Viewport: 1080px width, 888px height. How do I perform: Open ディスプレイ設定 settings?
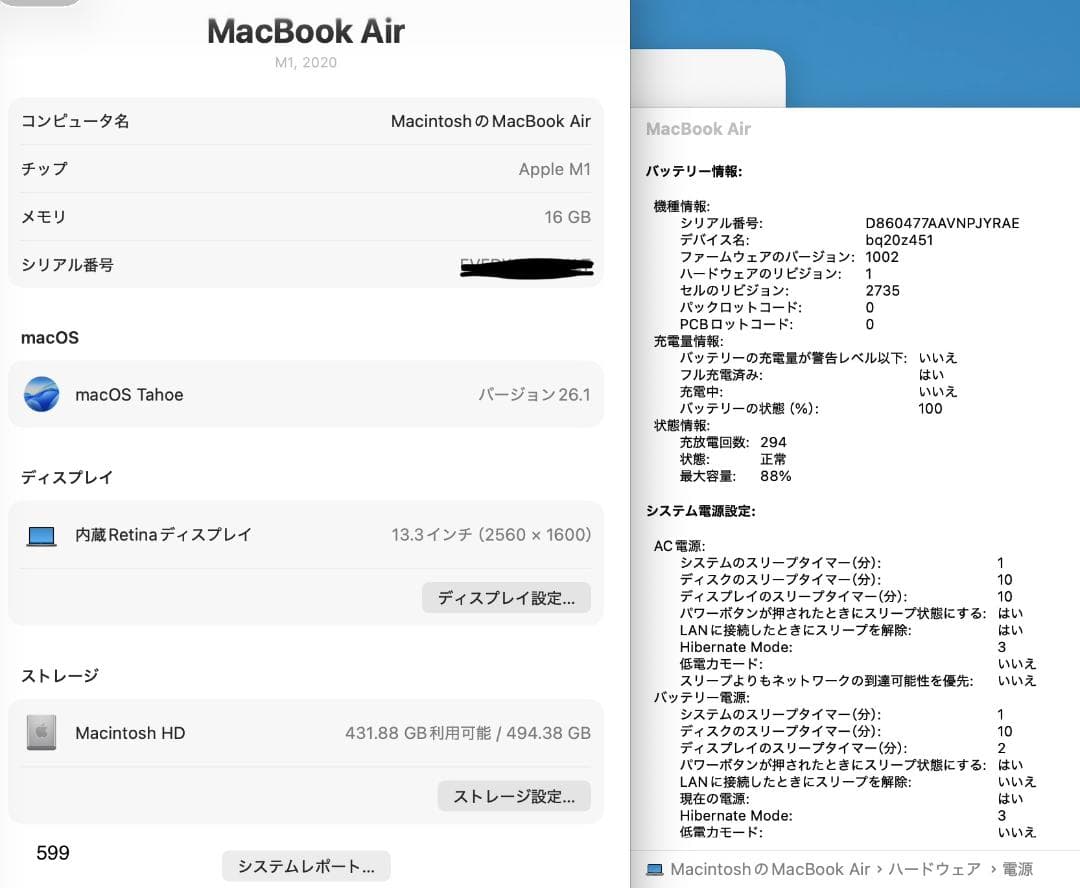pyautogui.click(x=507, y=597)
